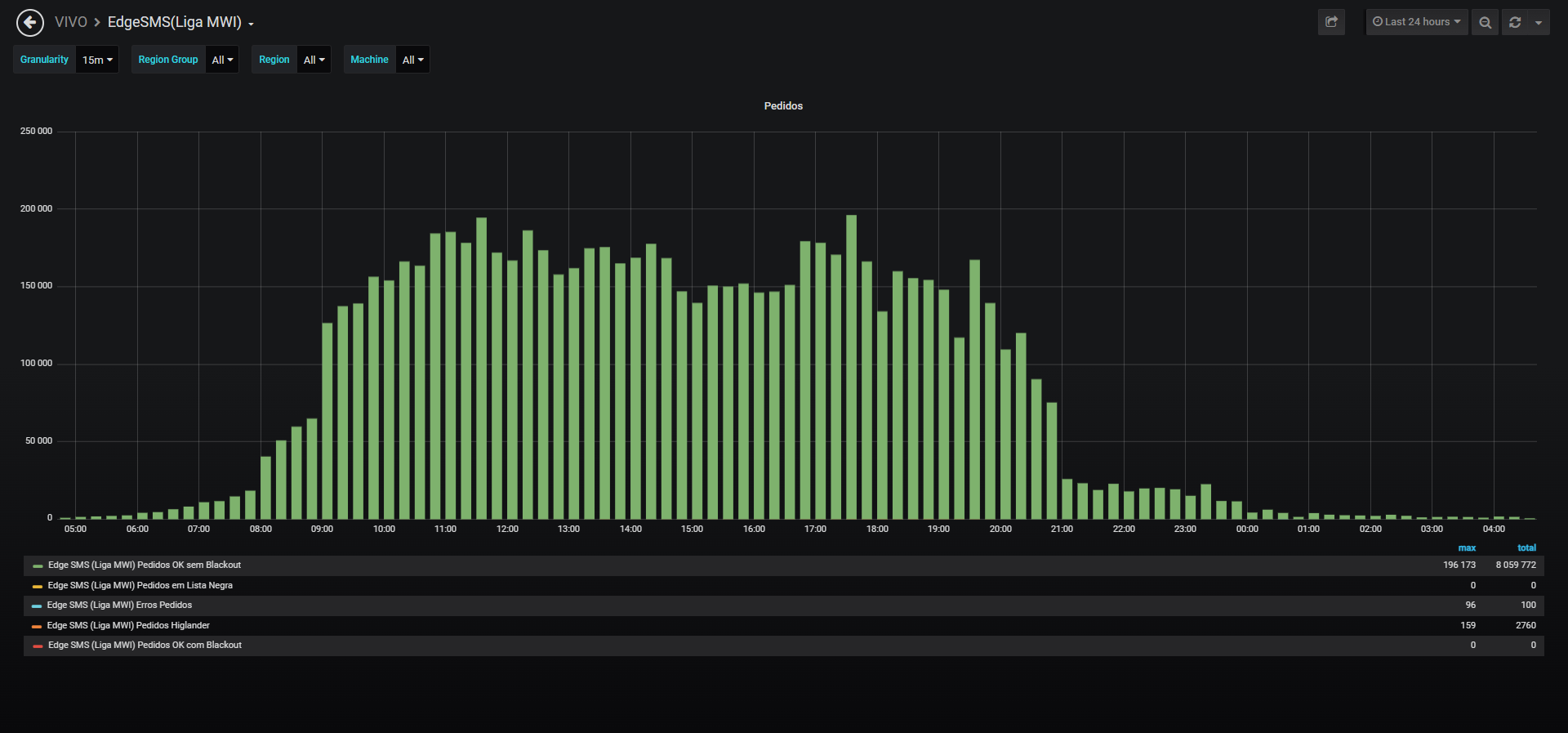Viewport: 1568px width, 733px height.
Task: Click the 159 max for Pedidos Higlander
Action: pyautogui.click(x=1468, y=625)
